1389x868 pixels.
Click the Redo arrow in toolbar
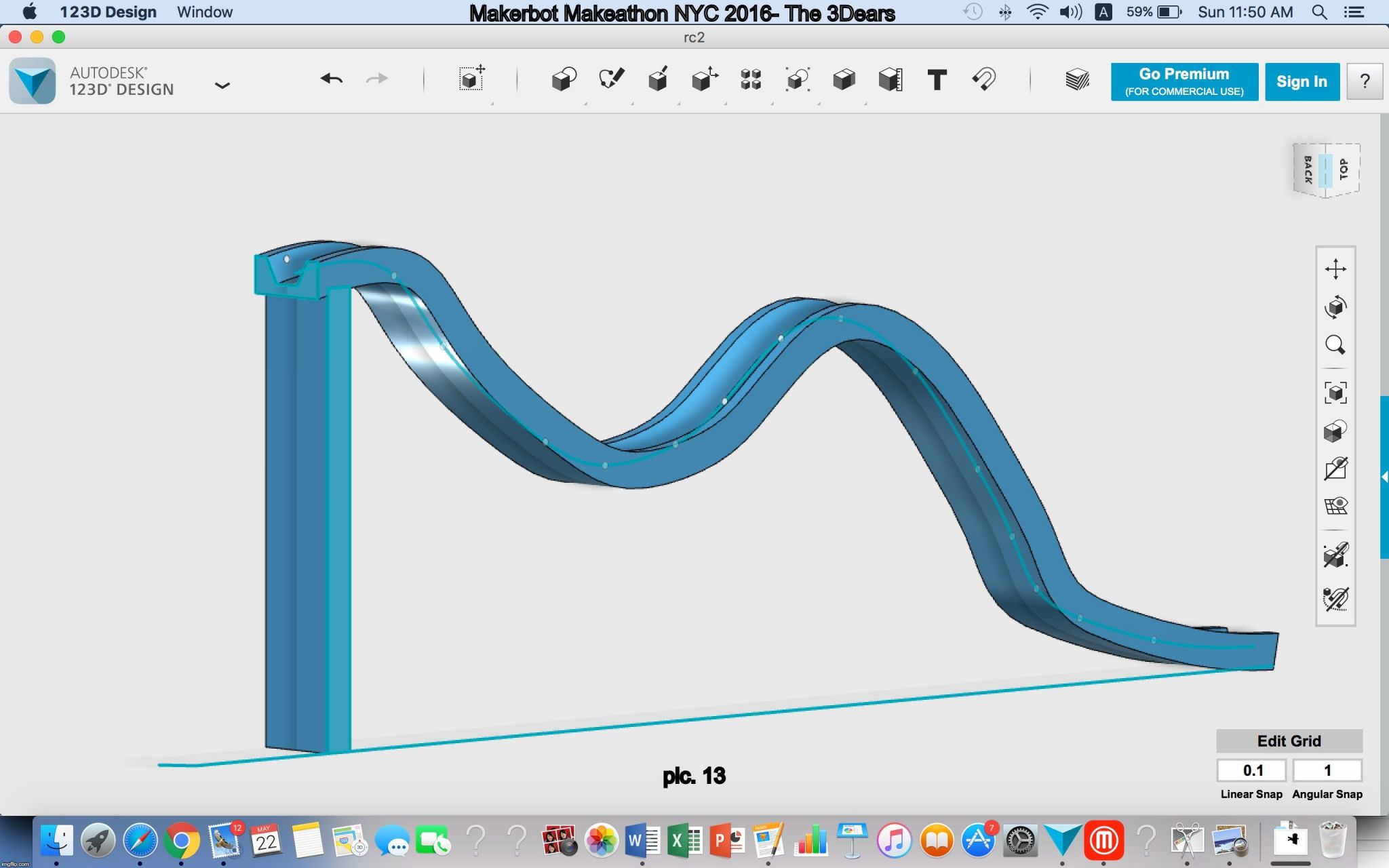(377, 79)
